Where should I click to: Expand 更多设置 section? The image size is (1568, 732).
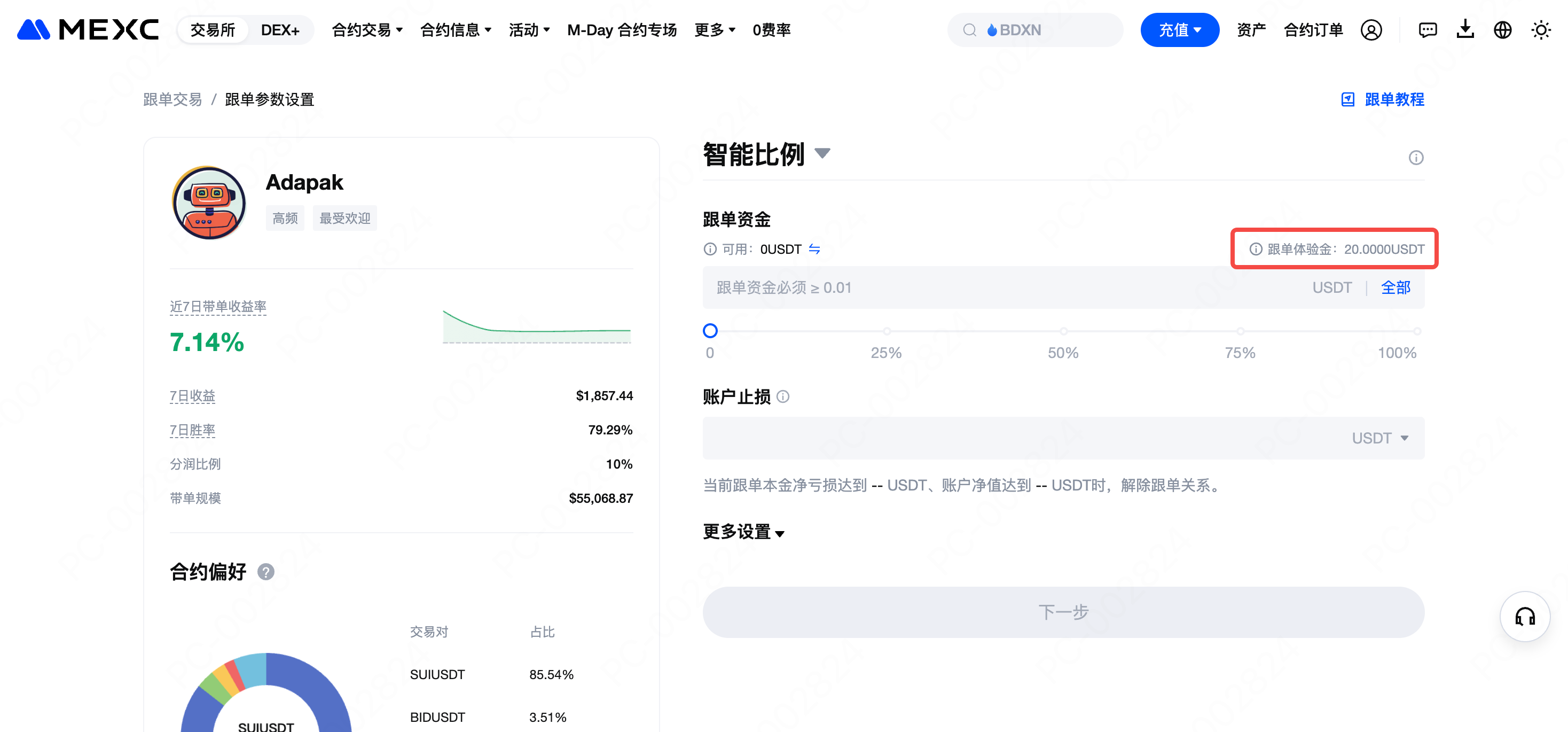pyautogui.click(x=743, y=532)
